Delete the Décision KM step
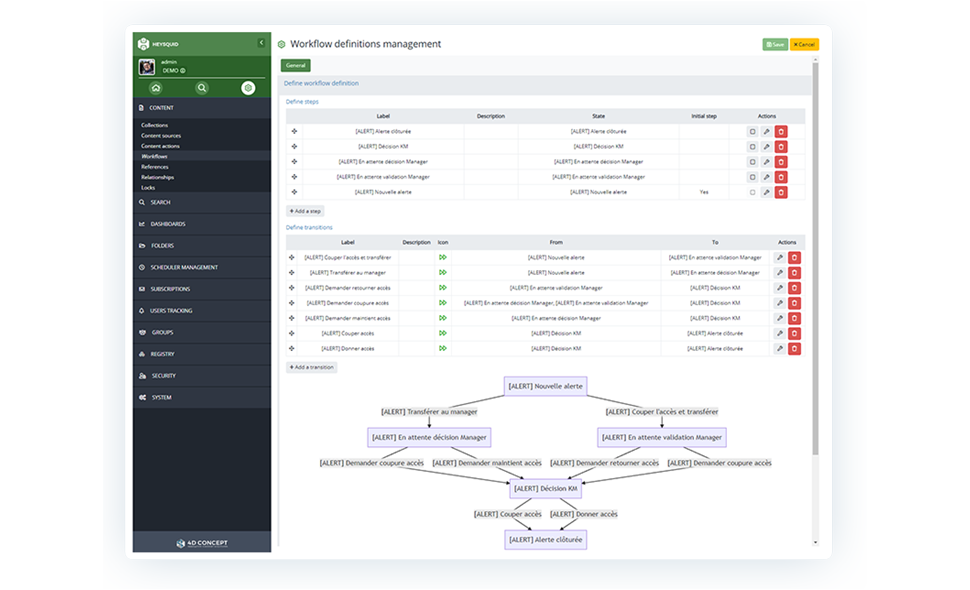 tap(781, 147)
